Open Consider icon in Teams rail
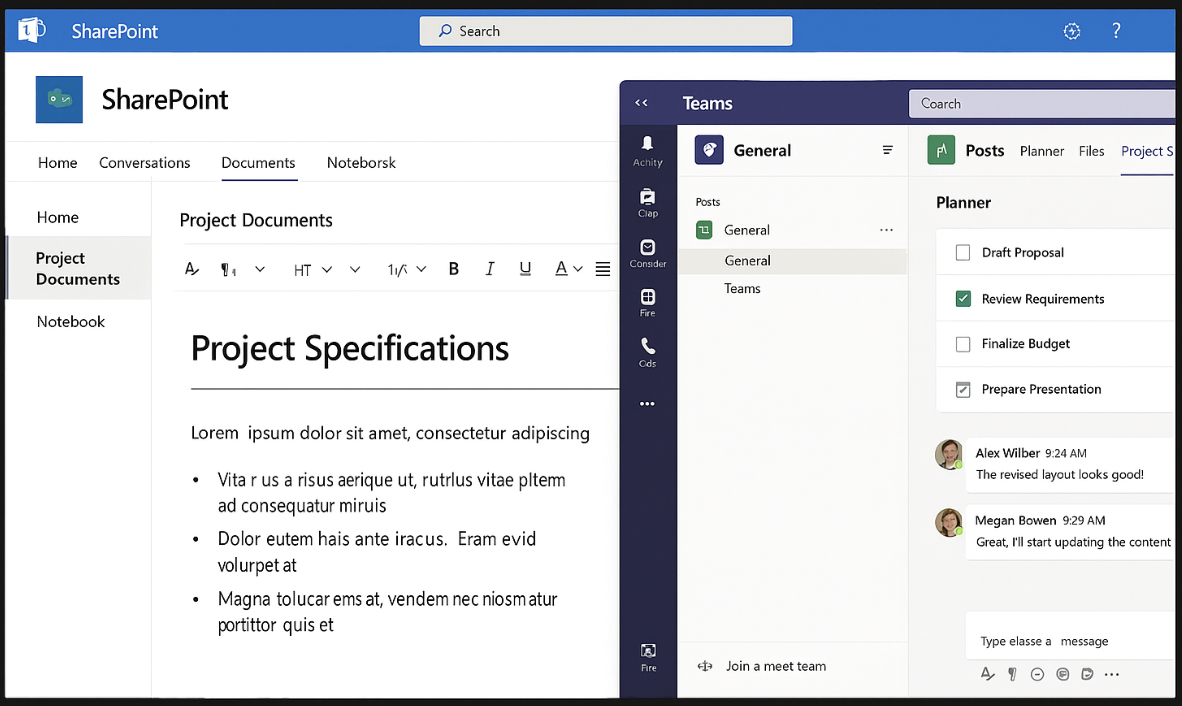1182x706 pixels. [647, 253]
